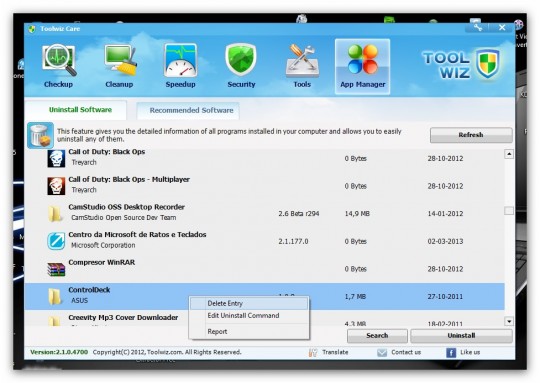Click the list scrollbar up arrow

pos(509,154)
